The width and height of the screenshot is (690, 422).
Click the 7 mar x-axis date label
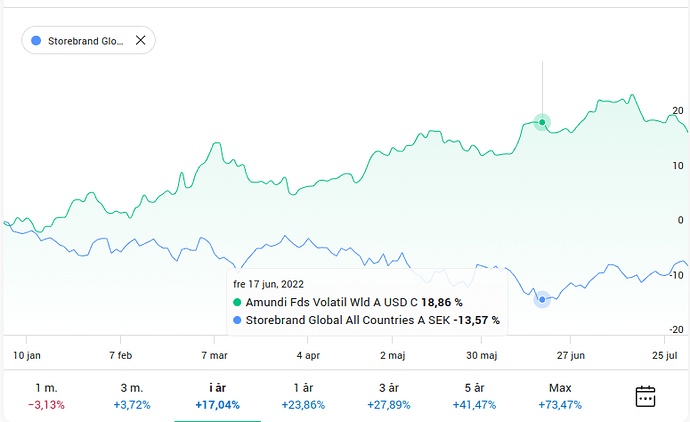point(214,355)
